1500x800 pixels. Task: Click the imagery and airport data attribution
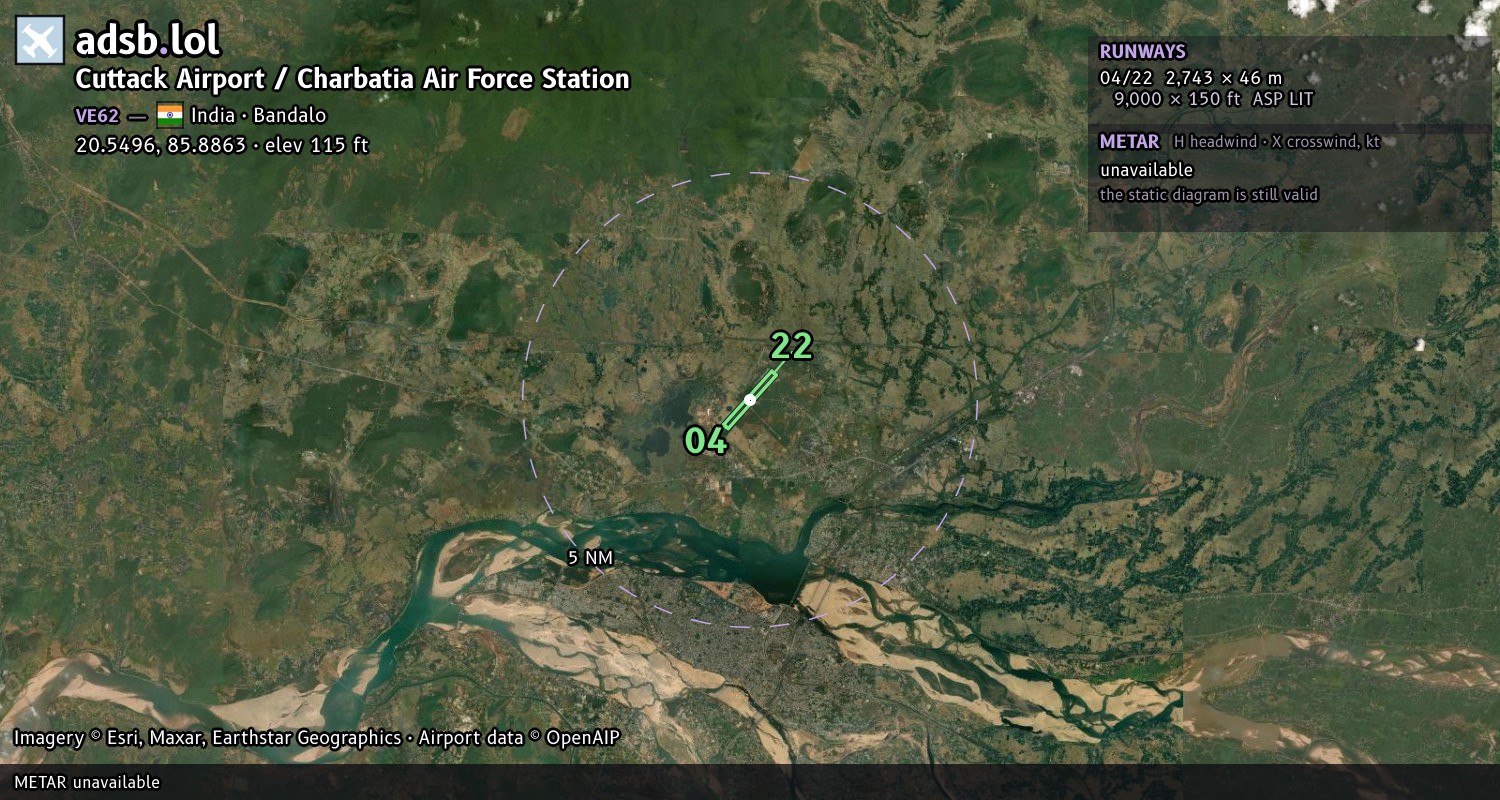tap(317, 738)
